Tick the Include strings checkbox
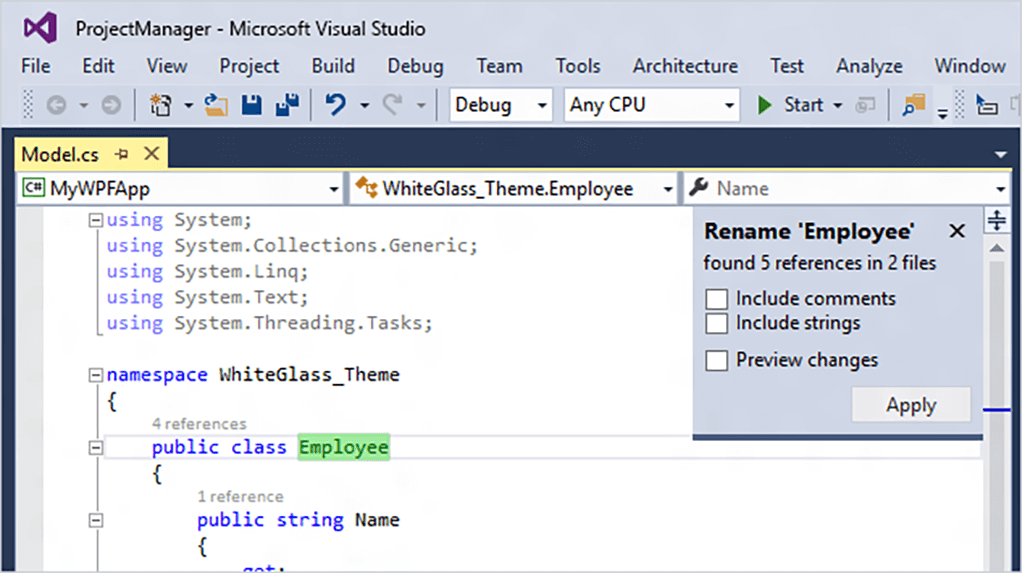The height and width of the screenshot is (573, 1022). click(716, 323)
